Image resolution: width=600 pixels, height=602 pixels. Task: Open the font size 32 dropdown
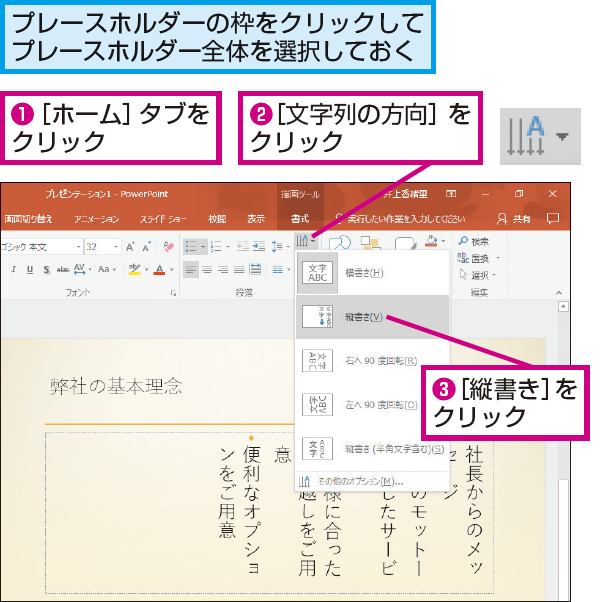115,247
